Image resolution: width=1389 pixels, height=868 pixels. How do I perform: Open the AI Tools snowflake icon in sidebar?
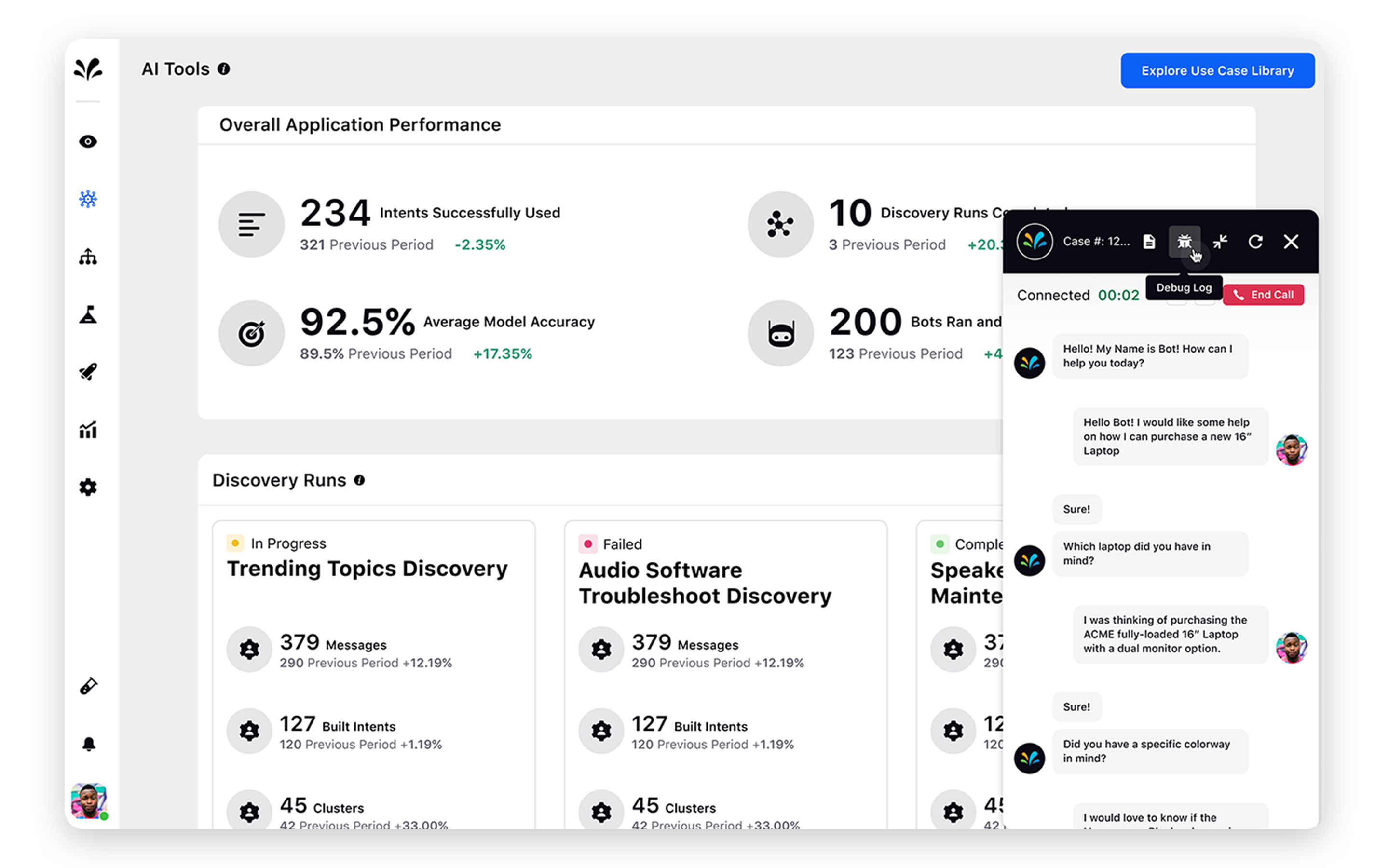click(x=88, y=199)
